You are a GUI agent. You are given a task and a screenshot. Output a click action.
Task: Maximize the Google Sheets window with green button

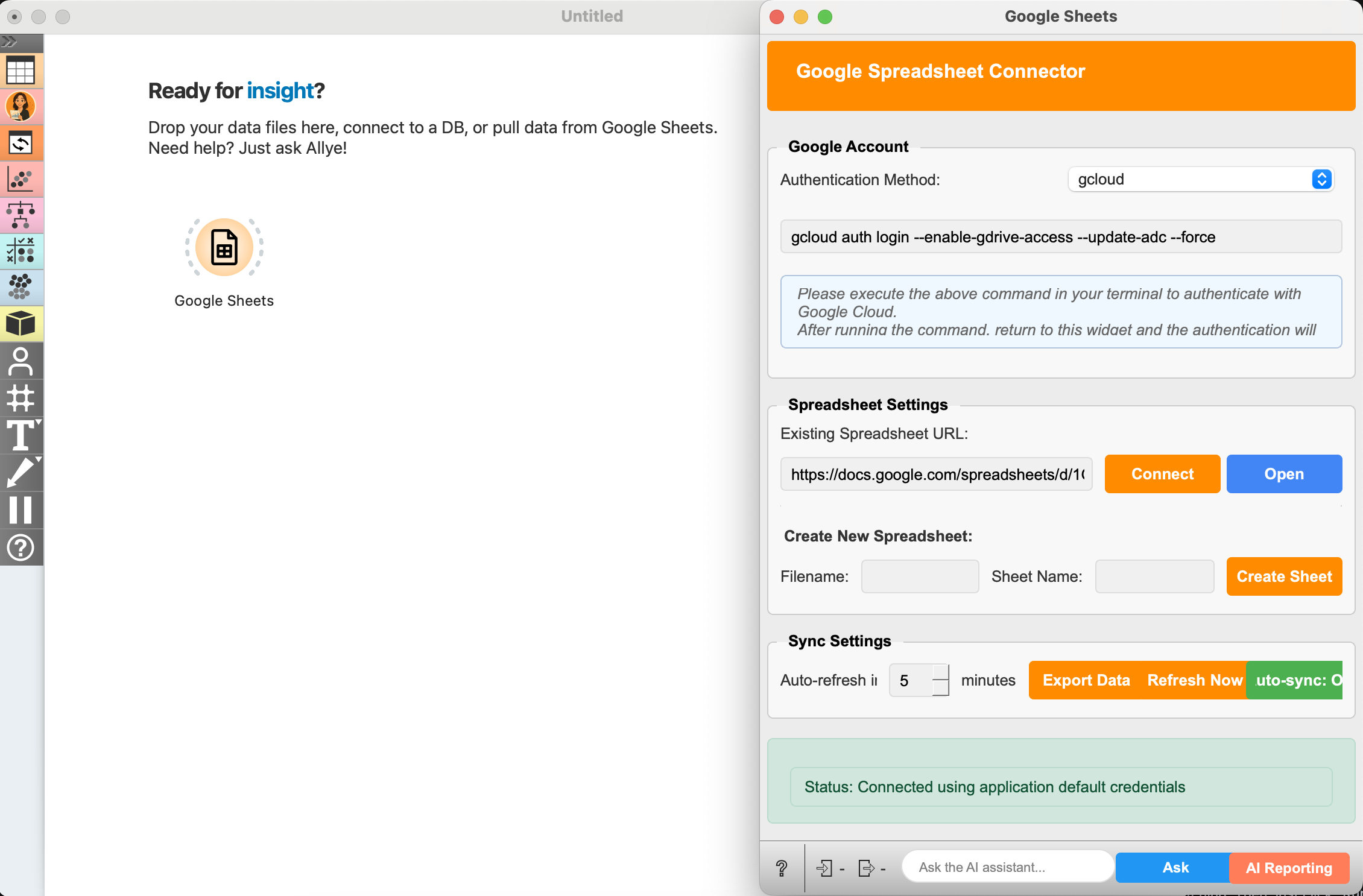[825, 17]
